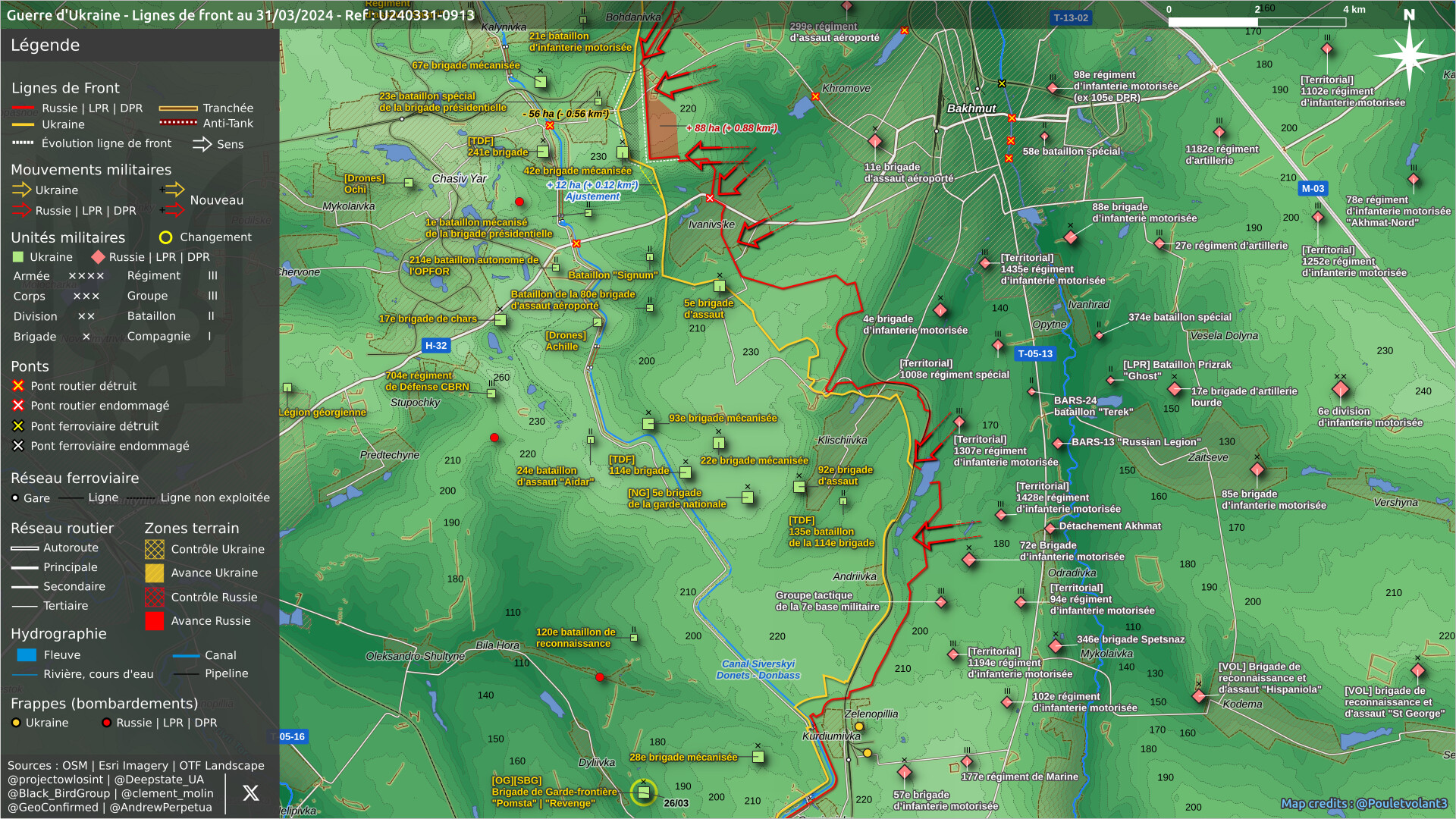1456x819 pixels.
Task: Click the T-13-02 road shield
Action: [1071, 18]
